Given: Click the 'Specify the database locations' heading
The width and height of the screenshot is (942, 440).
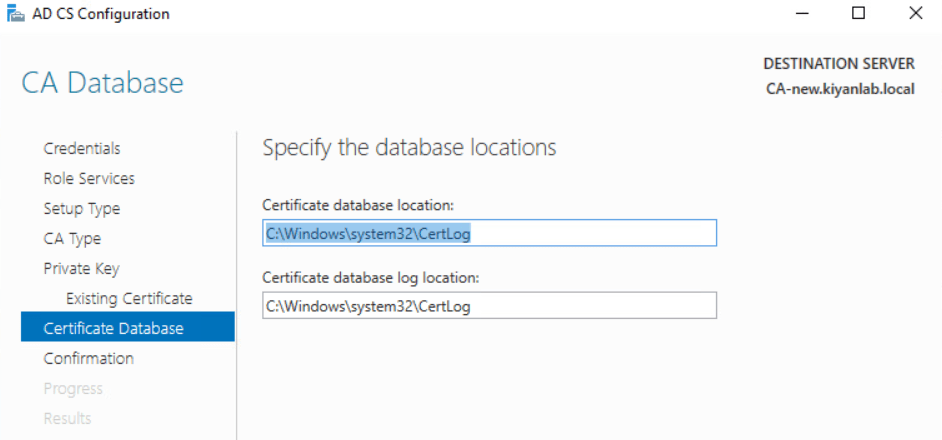Looking at the screenshot, I should (409, 148).
